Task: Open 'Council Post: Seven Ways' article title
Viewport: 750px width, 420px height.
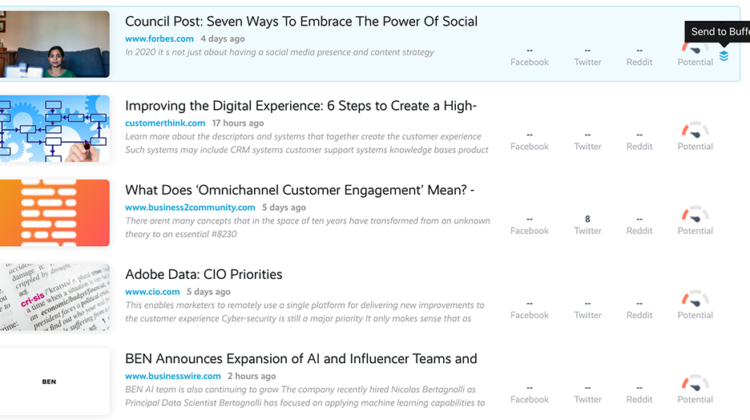Action: (x=301, y=22)
